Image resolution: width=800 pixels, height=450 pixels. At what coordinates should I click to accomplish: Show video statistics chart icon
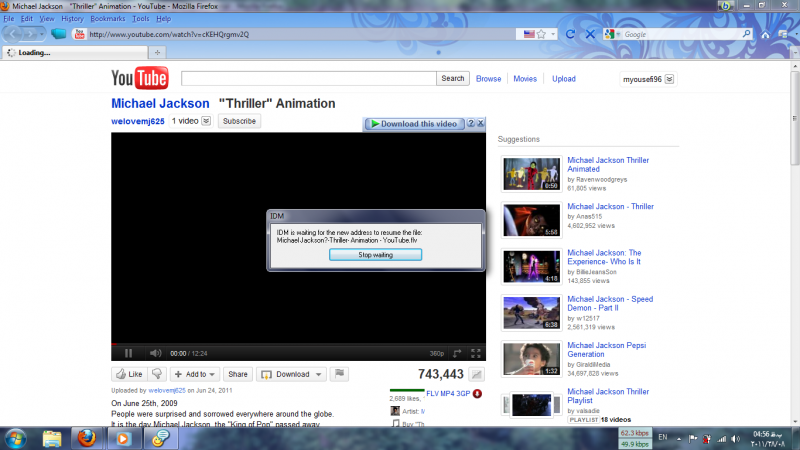(x=477, y=374)
